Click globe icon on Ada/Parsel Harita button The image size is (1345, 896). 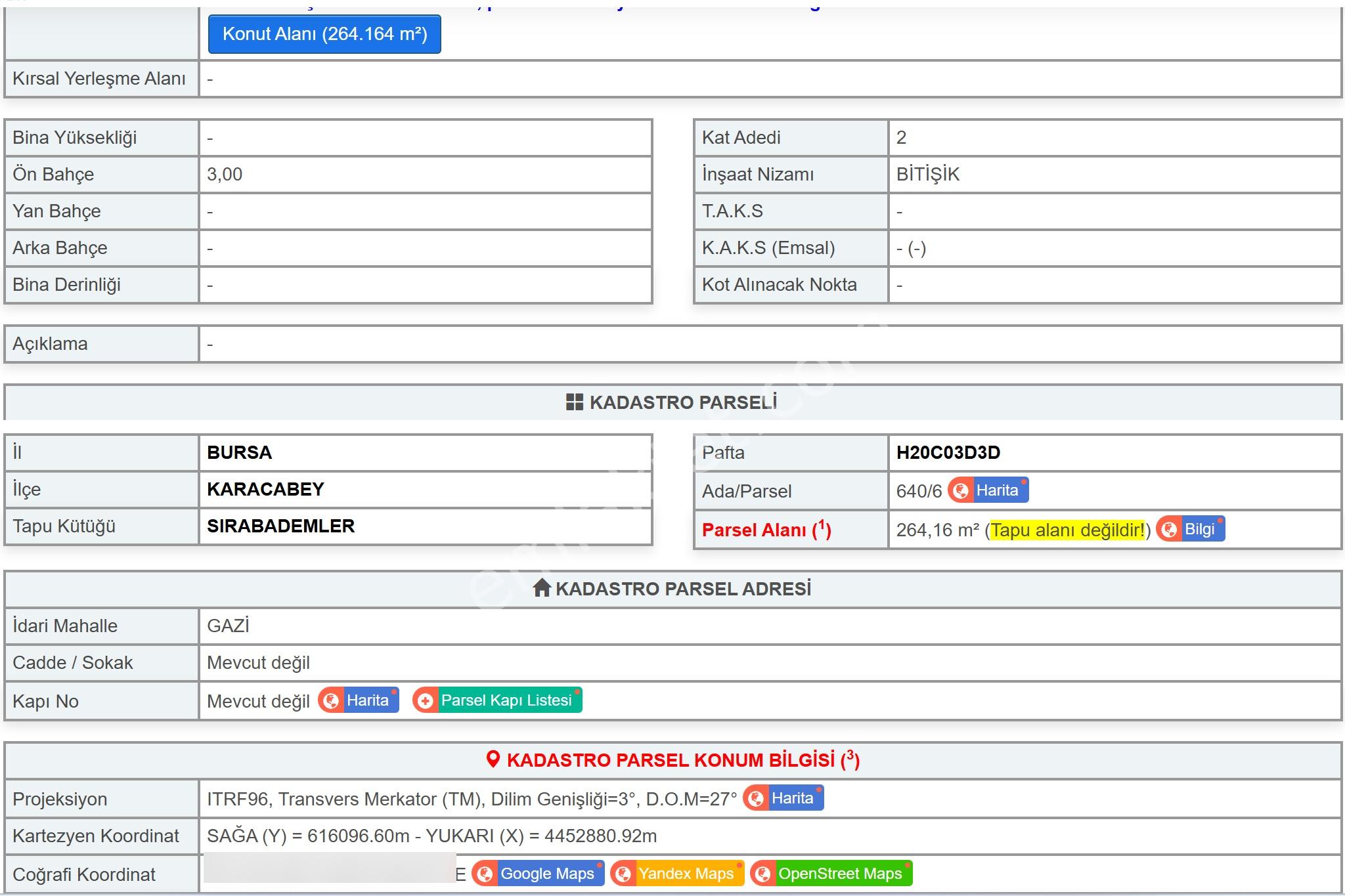[x=961, y=491]
